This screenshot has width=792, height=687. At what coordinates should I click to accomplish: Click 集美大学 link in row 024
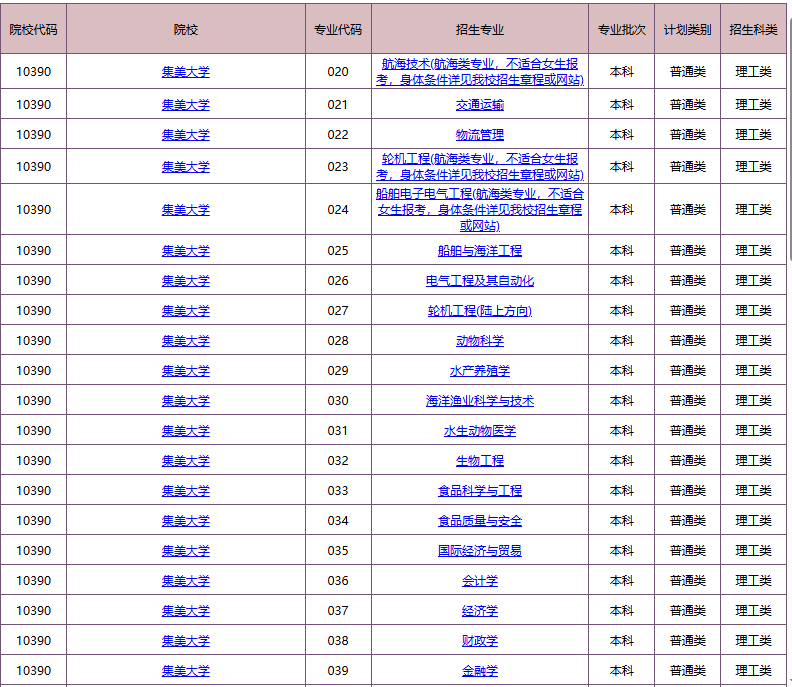tap(185, 210)
